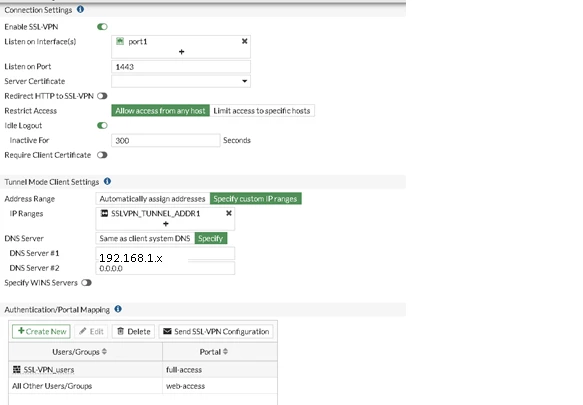Viewport: 583px width, 405px height.
Task: Click the Edit button
Action: (x=91, y=331)
